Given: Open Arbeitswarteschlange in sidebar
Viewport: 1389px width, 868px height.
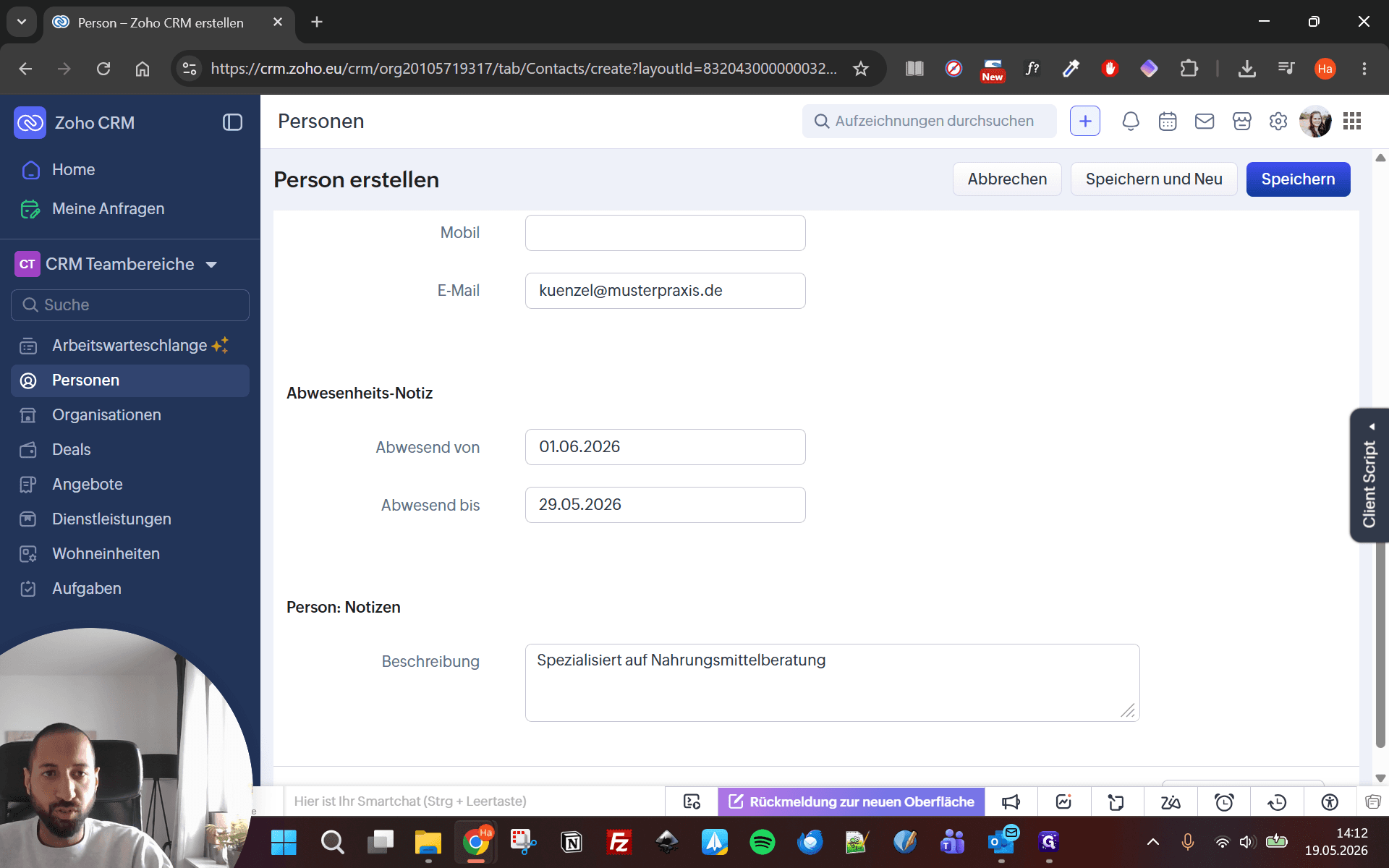Looking at the screenshot, I should click(x=129, y=345).
